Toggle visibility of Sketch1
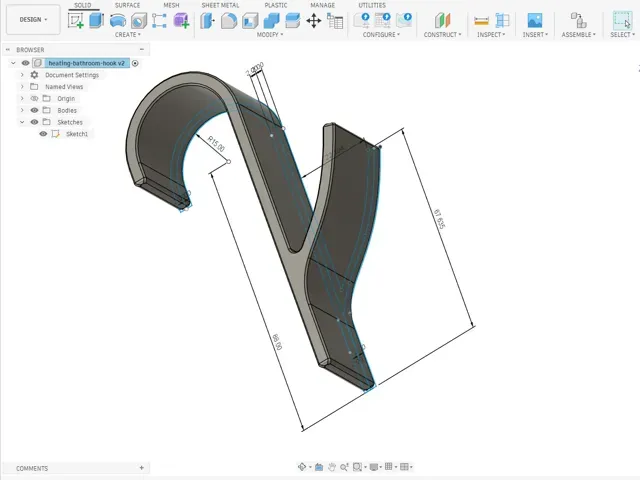Viewport: 640px width, 480px height. coord(43,134)
